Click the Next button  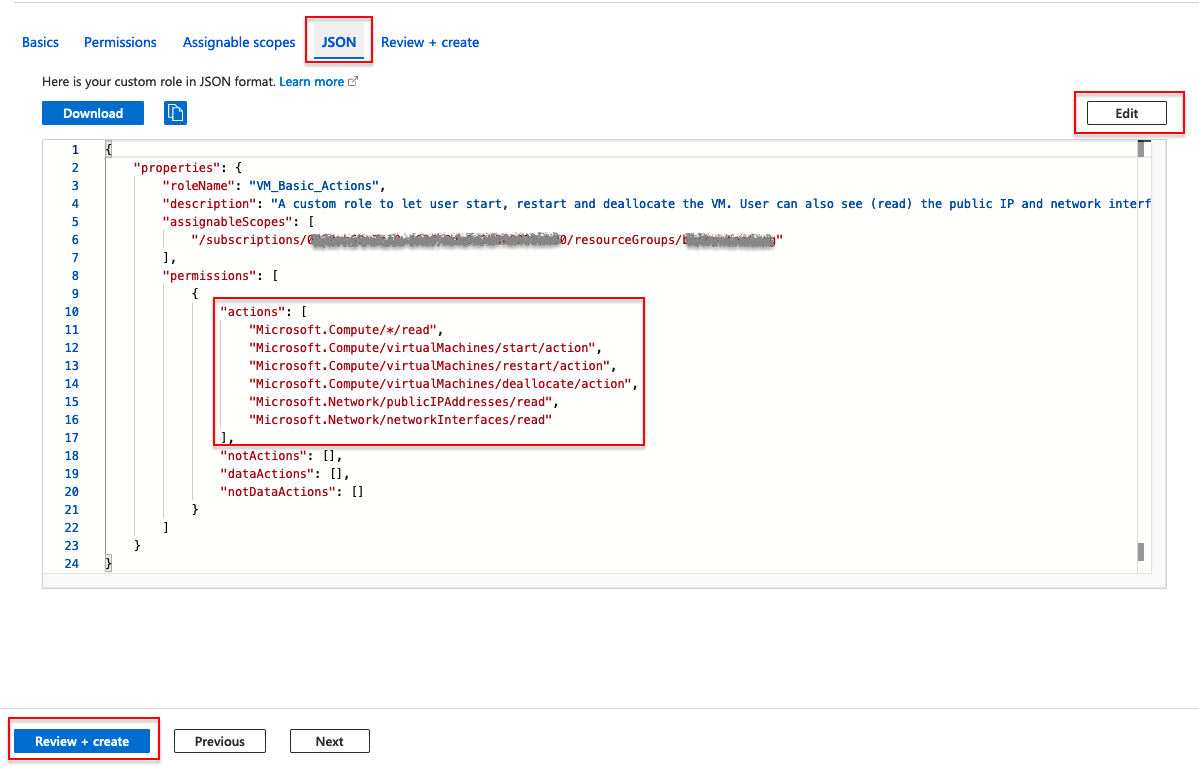coord(329,740)
